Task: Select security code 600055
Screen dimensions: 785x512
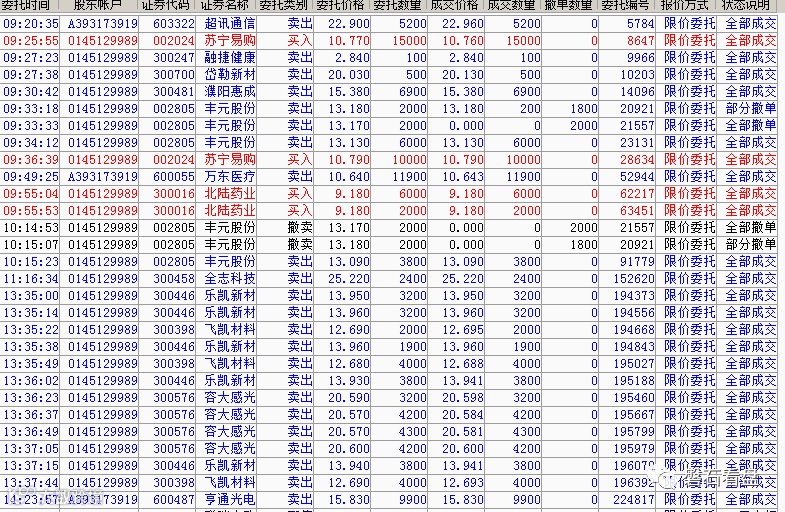Action: [174, 177]
